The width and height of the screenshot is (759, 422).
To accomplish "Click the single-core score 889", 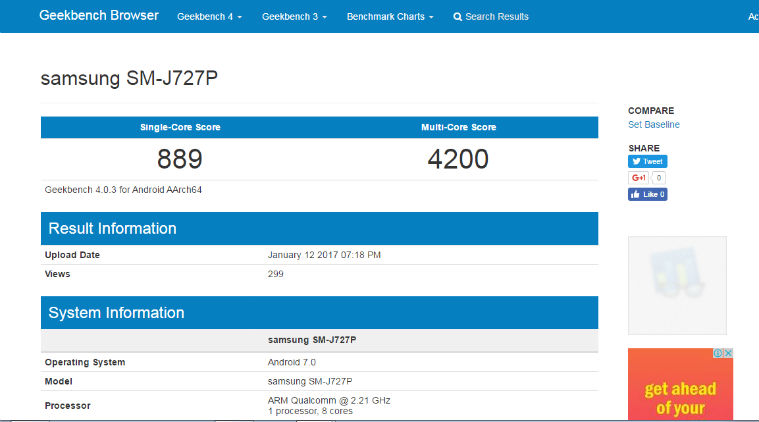I will pos(180,159).
